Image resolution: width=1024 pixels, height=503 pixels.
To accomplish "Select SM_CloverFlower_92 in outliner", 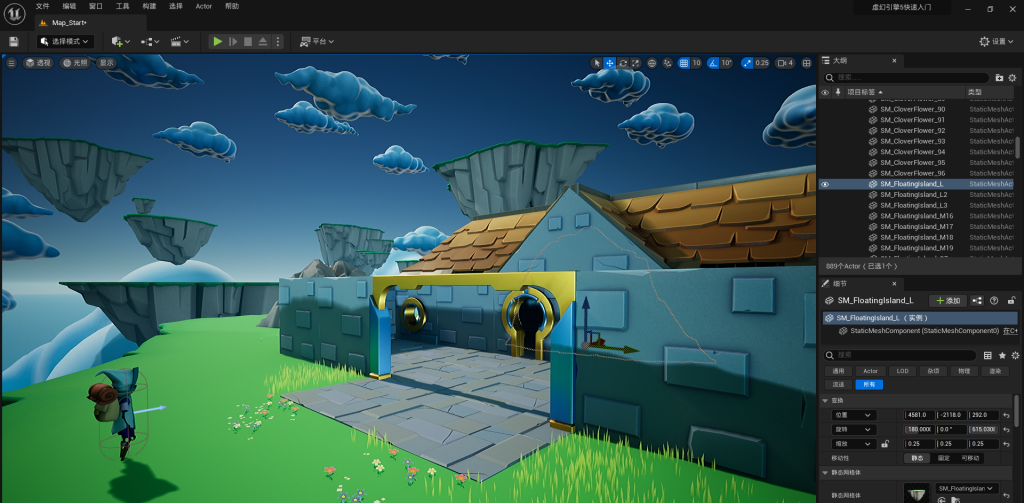I will pyautogui.click(x=912, y=131).
